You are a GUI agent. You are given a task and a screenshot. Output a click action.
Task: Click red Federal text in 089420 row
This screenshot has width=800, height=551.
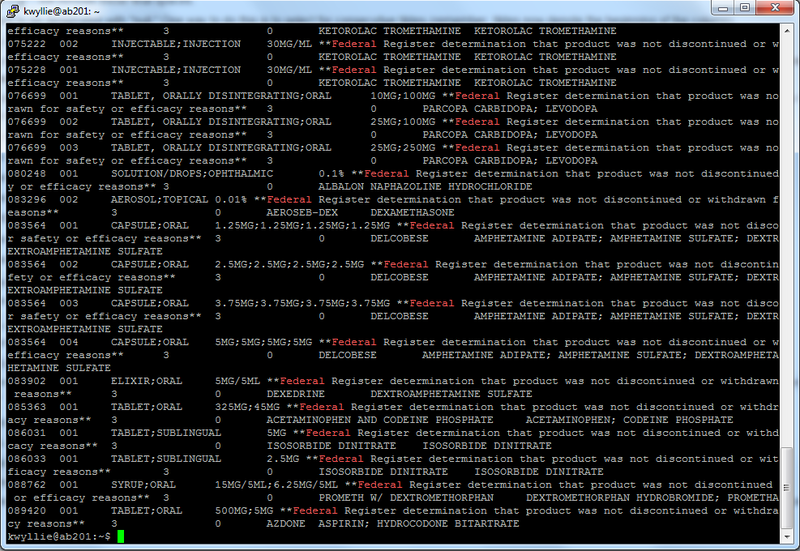click(x=315, y=511)
